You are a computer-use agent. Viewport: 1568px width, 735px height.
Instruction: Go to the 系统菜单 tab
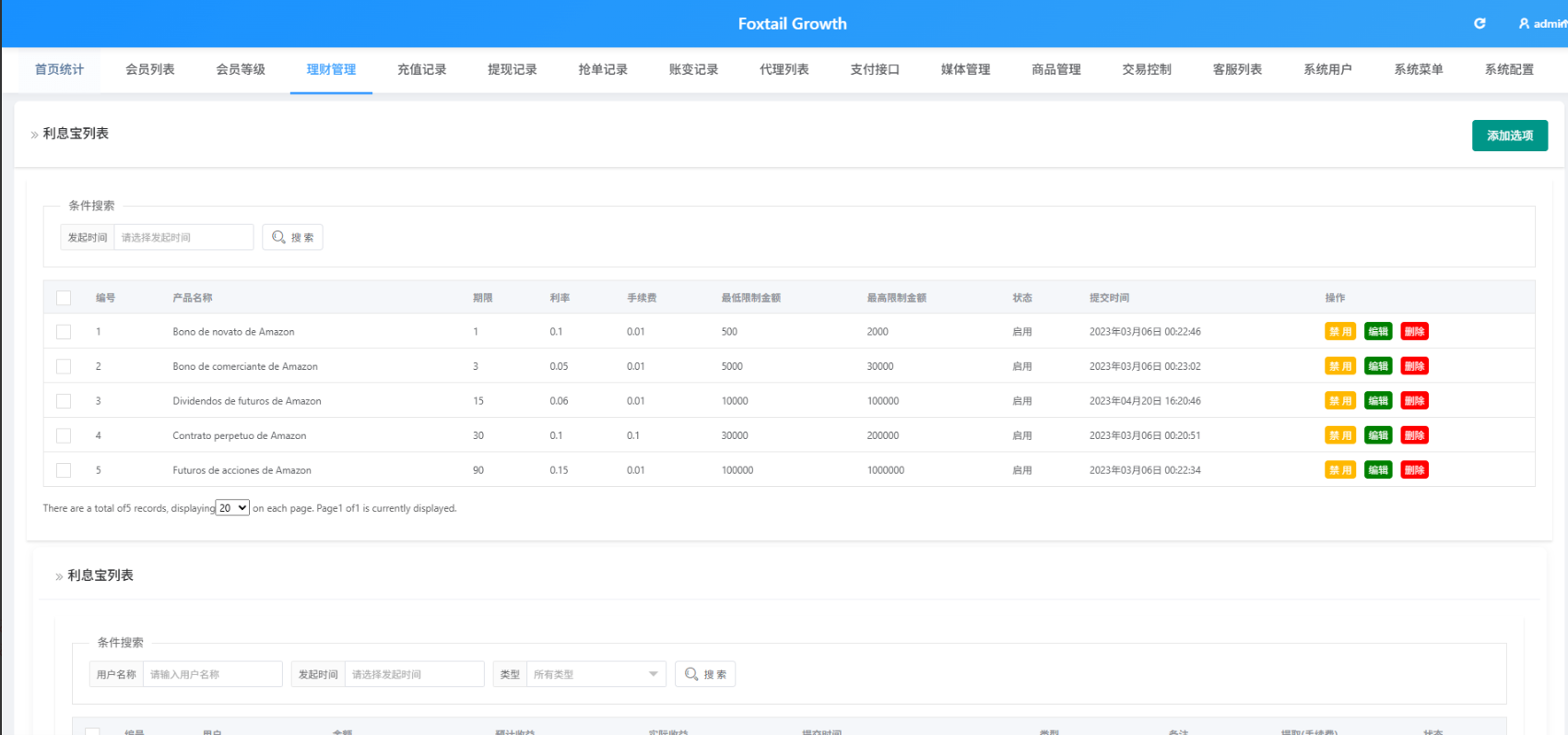pyautogui.click(x=1419, y=69)
